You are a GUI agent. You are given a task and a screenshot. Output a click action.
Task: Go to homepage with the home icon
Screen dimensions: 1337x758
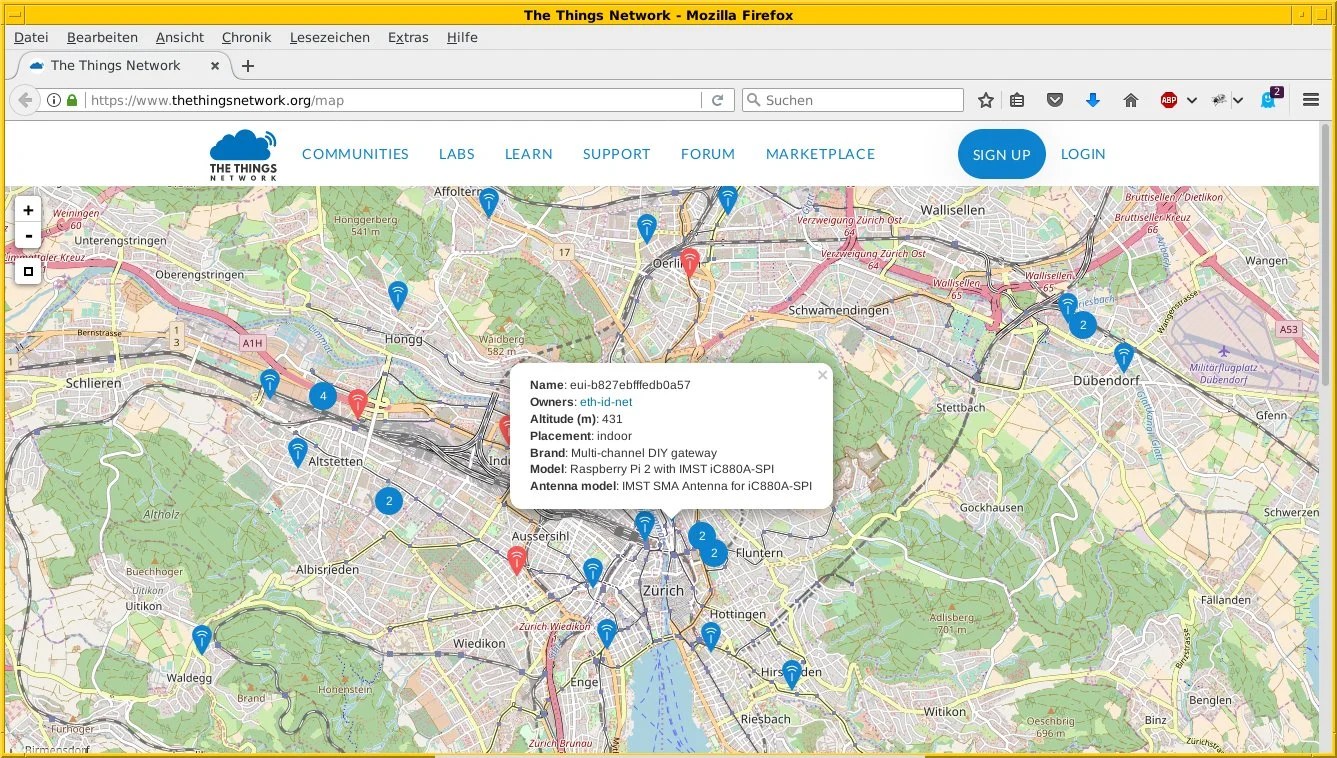(x=1130, y=100)
